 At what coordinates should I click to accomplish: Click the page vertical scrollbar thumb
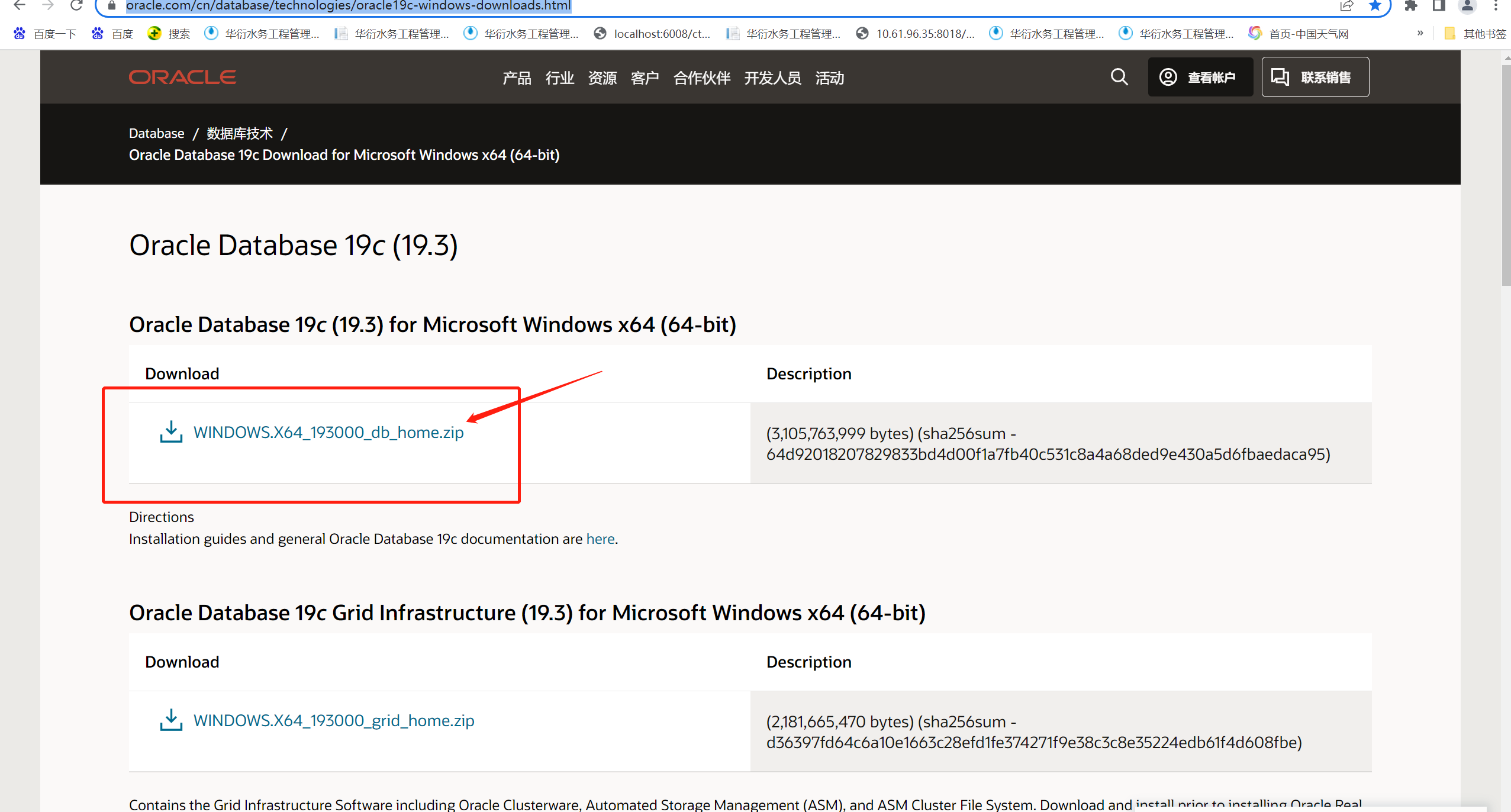1505,175
